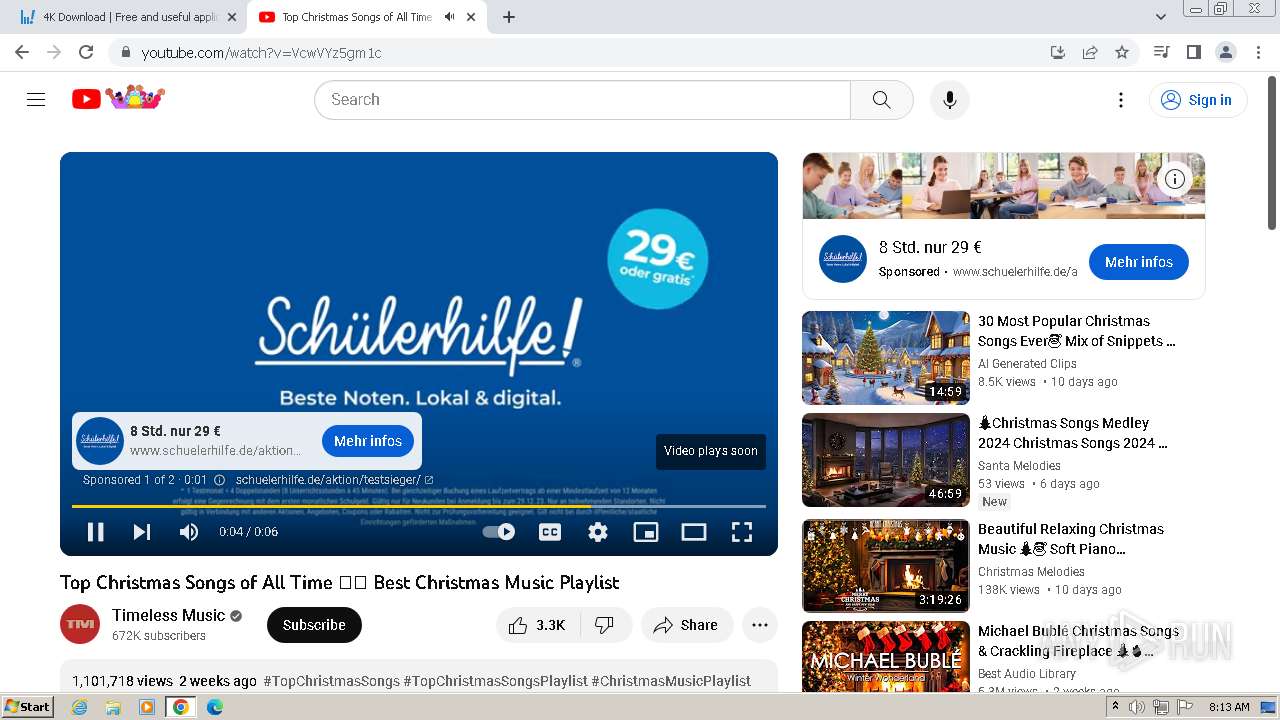The height and width of the screenshot is (720, 1280).
Task: Open the YouTube hamburger guide menu
Action: pos(36,99)
